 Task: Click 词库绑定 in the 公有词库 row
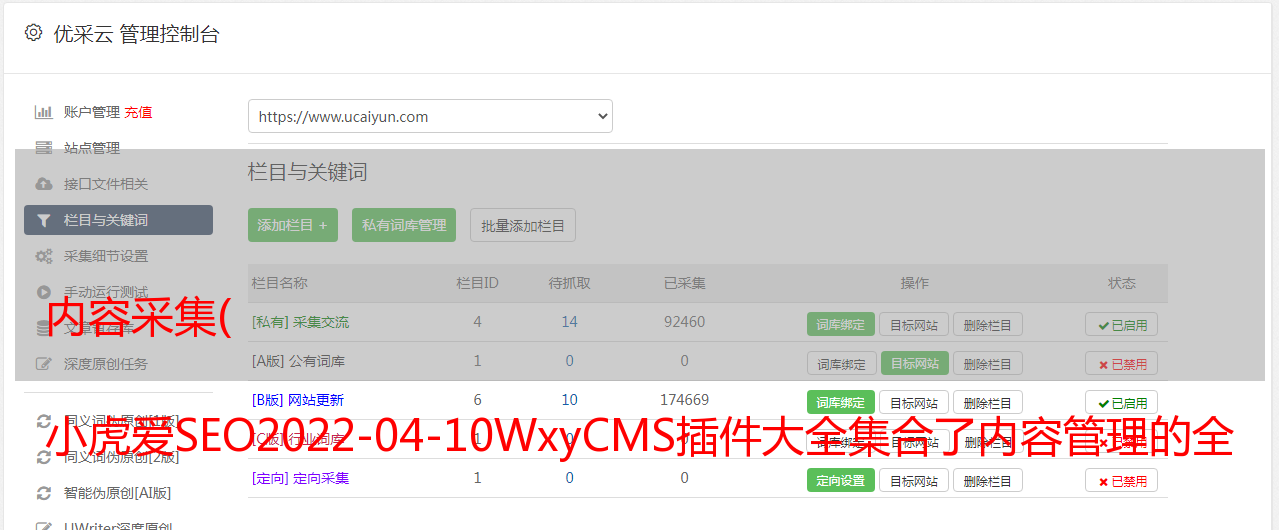click(841, 363)
